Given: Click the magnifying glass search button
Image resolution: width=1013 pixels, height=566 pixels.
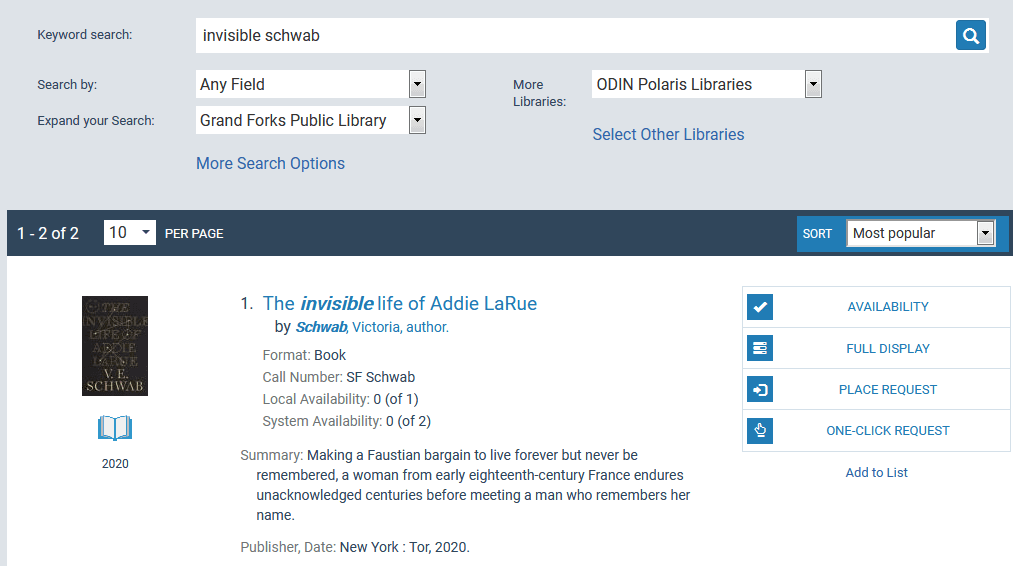Looking at the screenshot, I should point(970,36).
